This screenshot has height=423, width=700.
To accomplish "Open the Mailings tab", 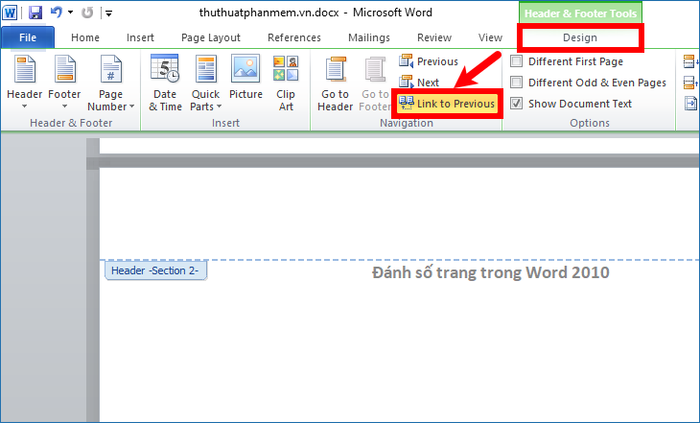I will click(369, 37).
